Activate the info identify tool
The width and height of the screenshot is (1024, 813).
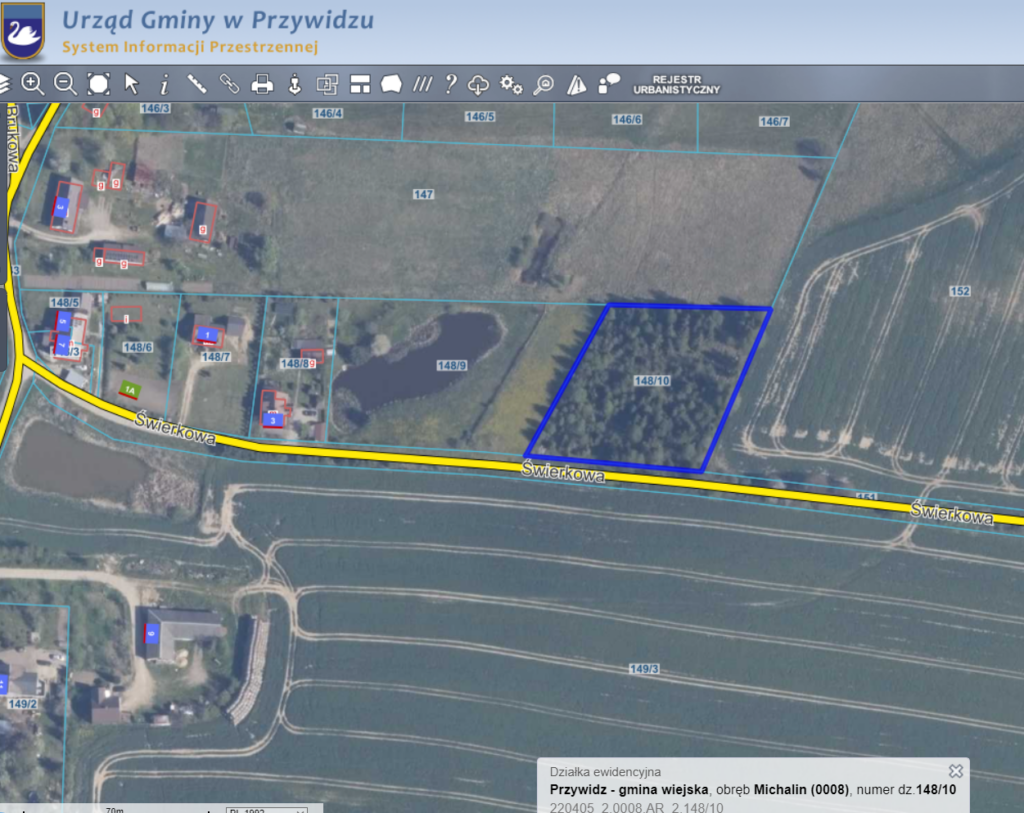(164, 85)
